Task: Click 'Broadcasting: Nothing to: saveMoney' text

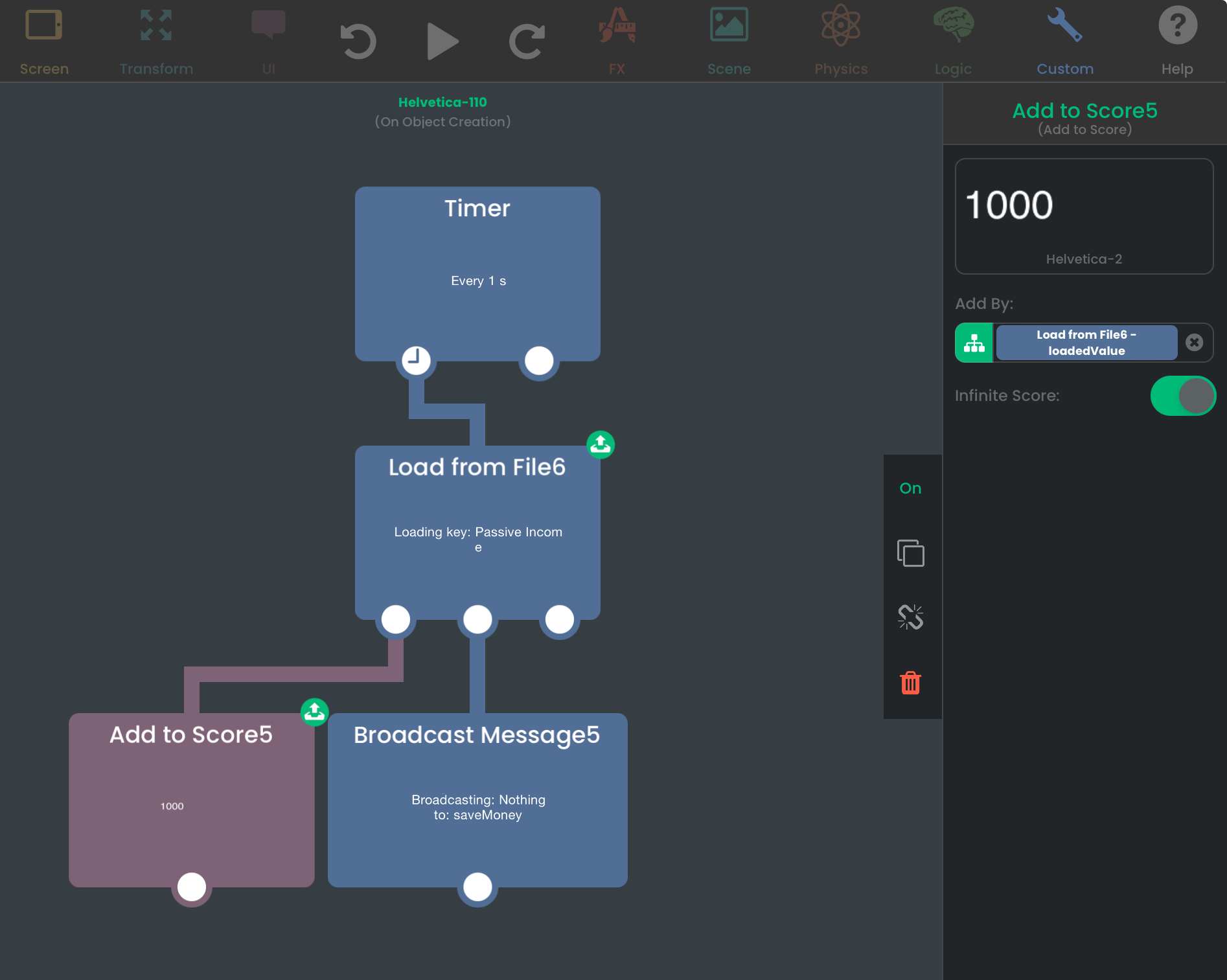Action: [x=478, y=807]
